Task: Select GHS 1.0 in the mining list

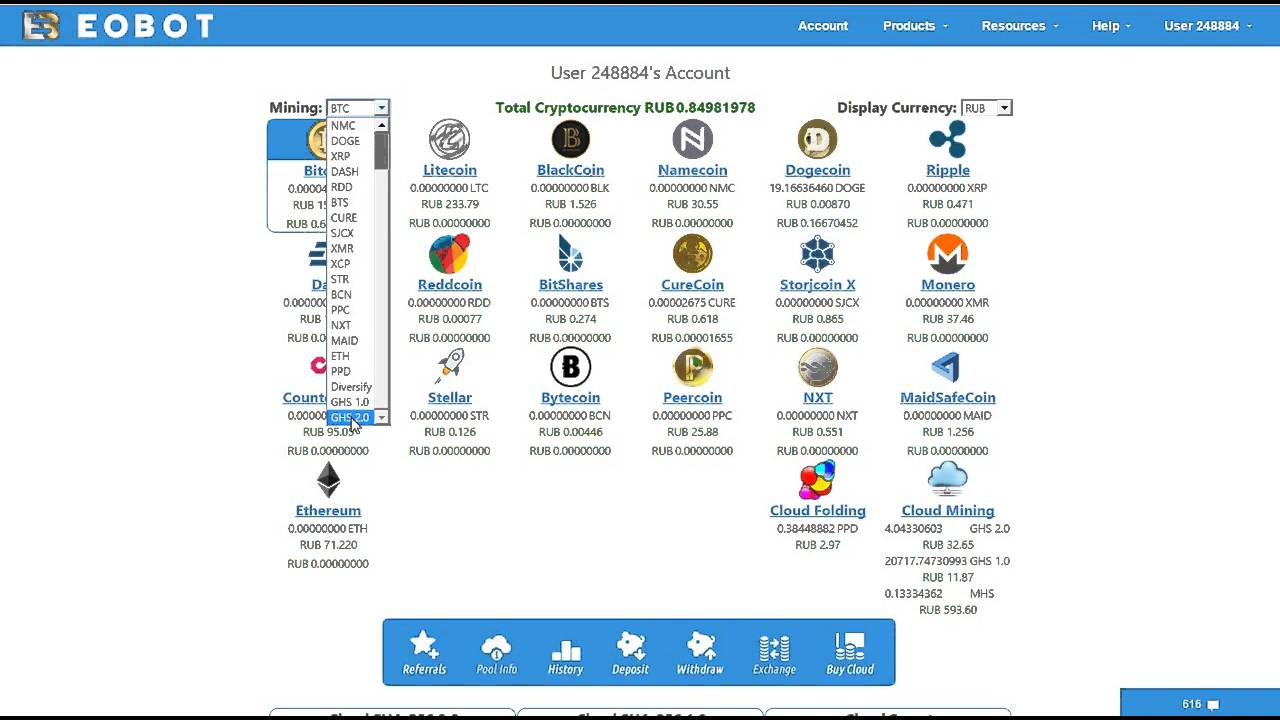Action: tap(351, 402)
